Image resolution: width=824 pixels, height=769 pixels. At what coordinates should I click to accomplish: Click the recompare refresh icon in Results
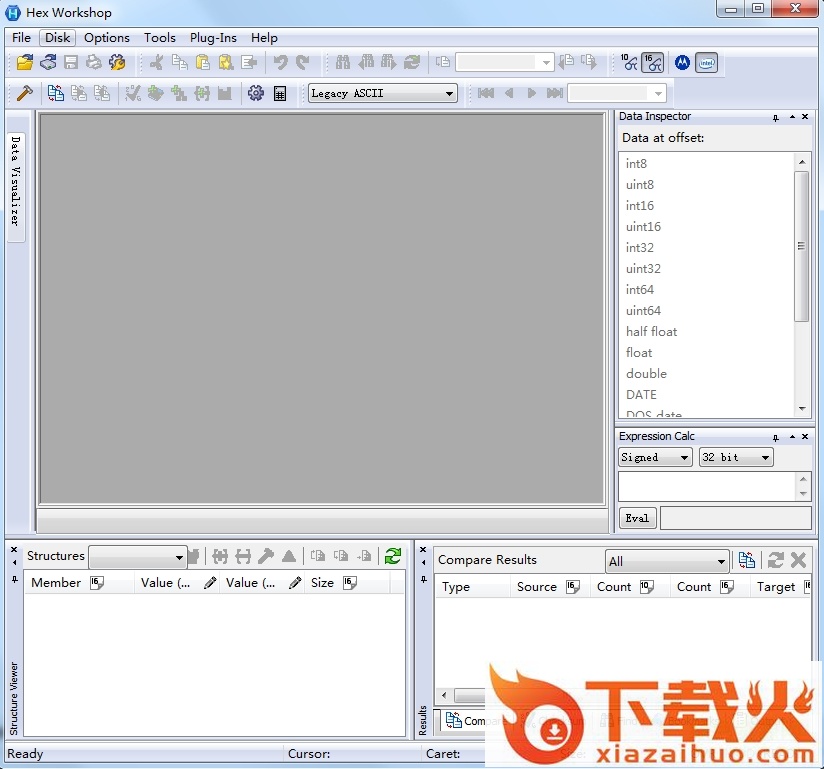pos(775,560)
